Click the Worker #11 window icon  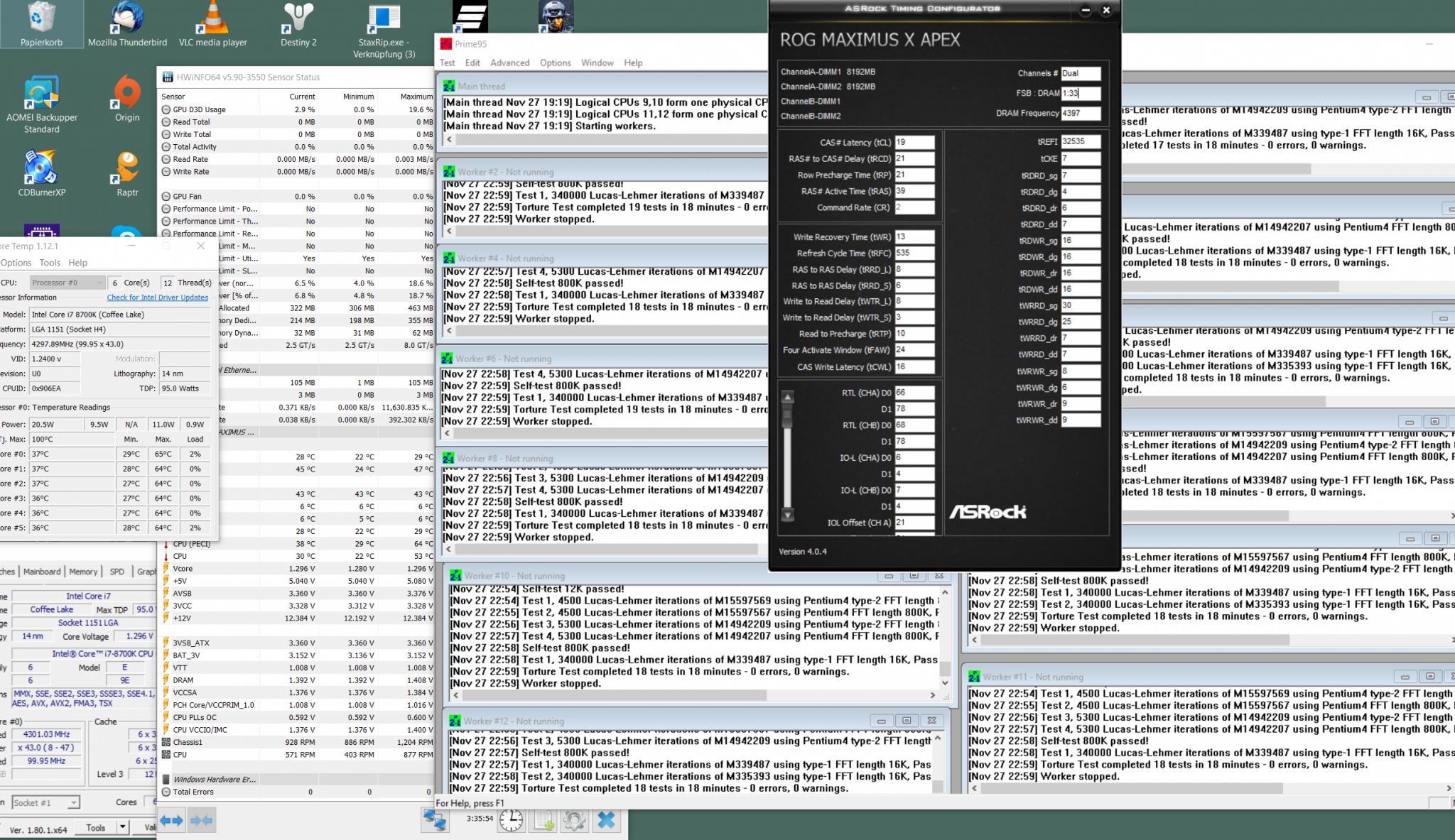coord(974,677)
